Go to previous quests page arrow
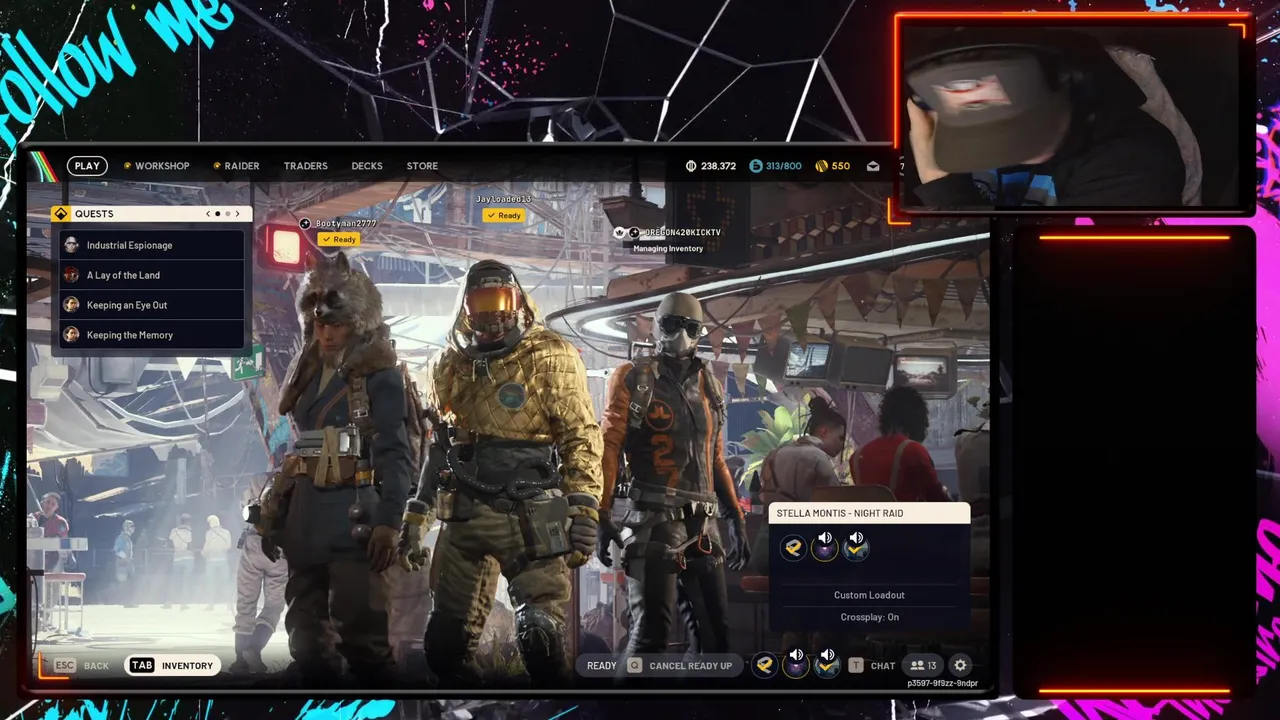The height and width of the screenshot is (720, 1280). pos(208,214)
